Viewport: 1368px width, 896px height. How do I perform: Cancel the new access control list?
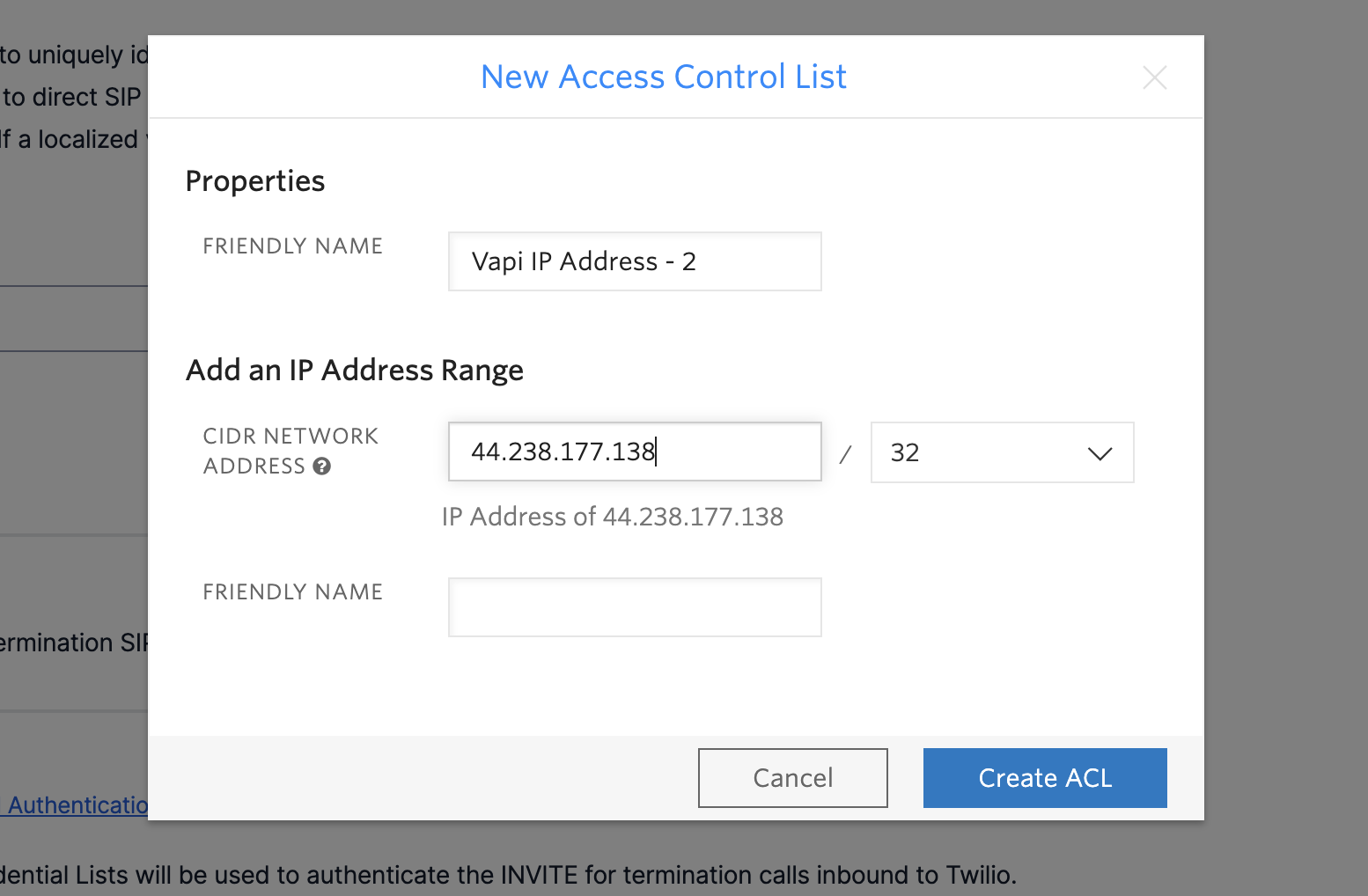[x=791, y=777]
